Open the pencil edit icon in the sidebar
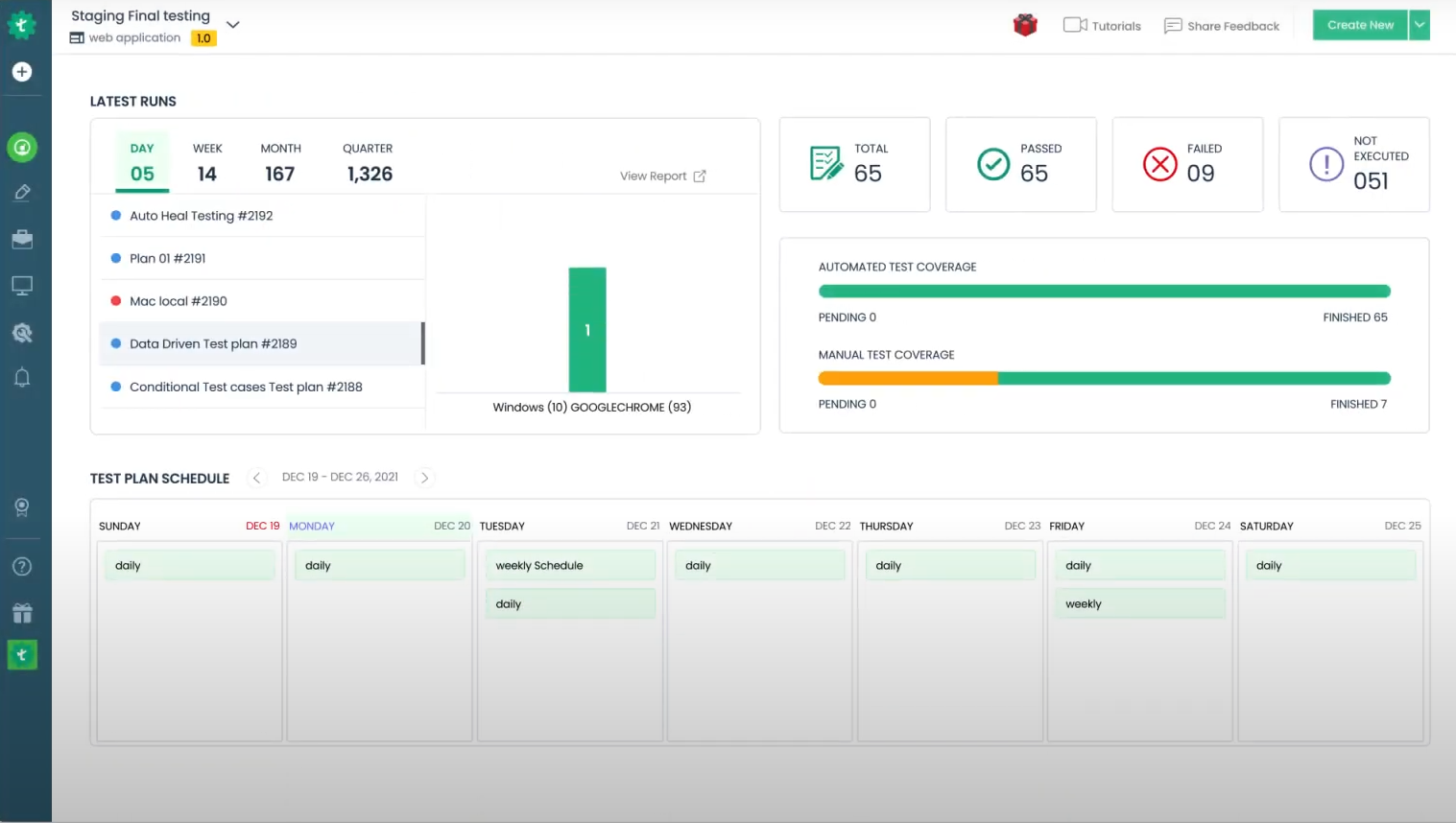Viewport: 1456px width, 823px height. click(x=22, y=193)
